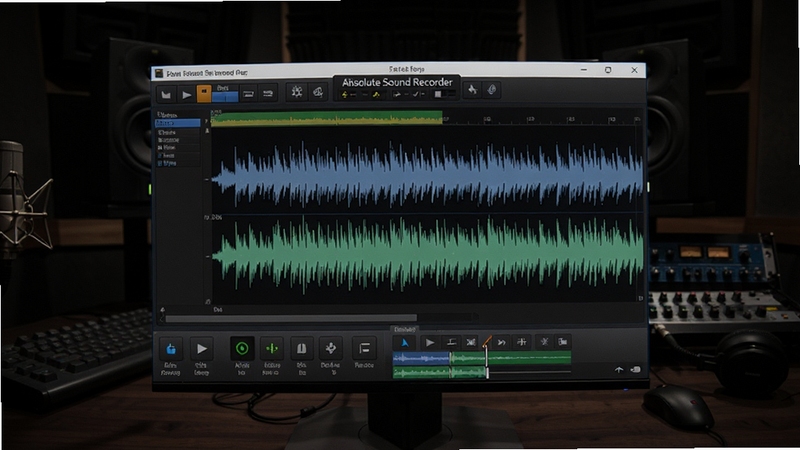Click the play triangle in the top toolbar
The height and width of the screenshot is (450, 800).
187,94
